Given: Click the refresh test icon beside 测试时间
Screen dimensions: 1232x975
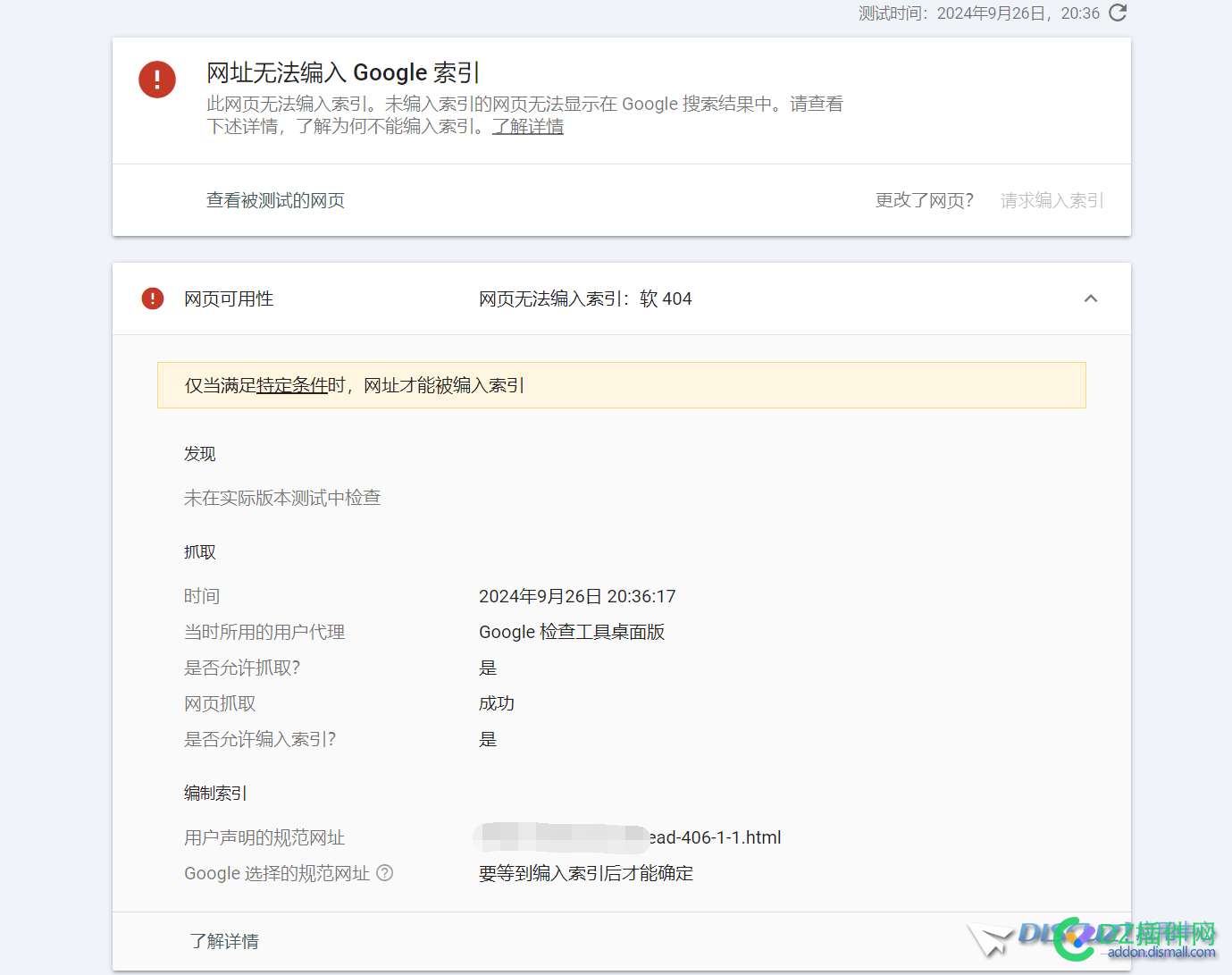Looking at the screenshot, I should (x=1118, y=13).
